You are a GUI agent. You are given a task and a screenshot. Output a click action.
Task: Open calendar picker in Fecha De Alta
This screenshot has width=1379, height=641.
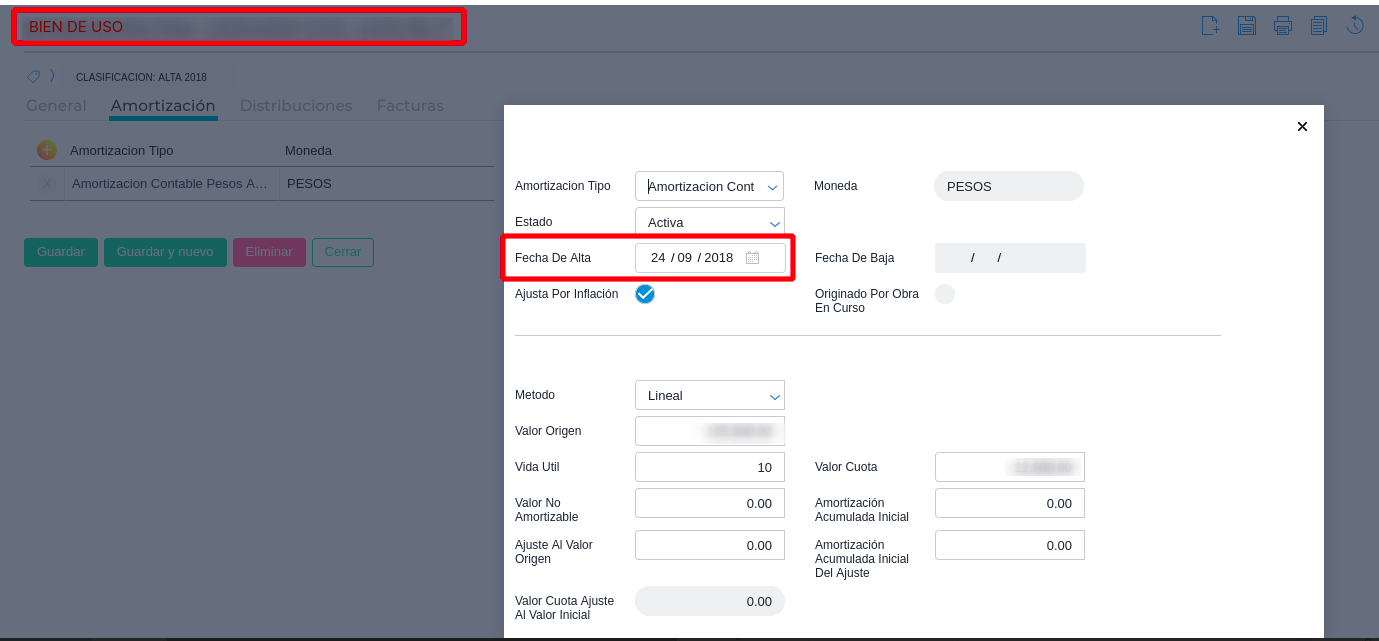coord(752,258)
